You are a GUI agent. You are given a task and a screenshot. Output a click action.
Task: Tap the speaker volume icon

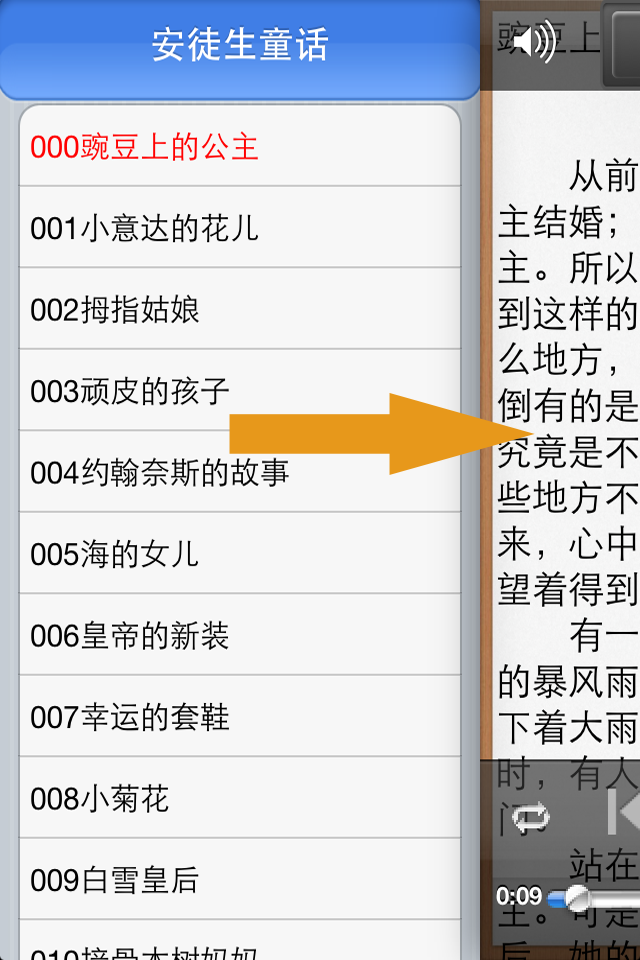[x=533, y=42]
